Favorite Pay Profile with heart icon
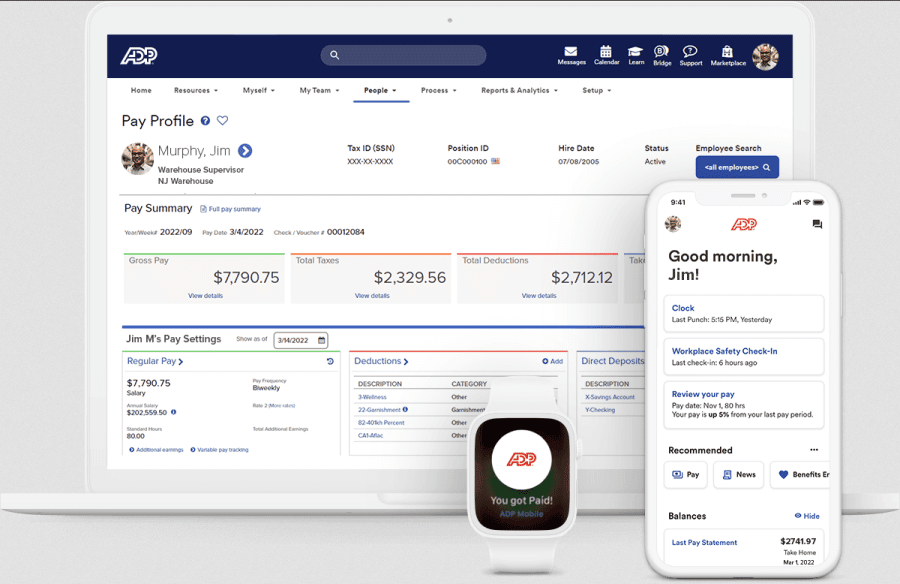Viewport: 900px width, 584px height. 223,121
